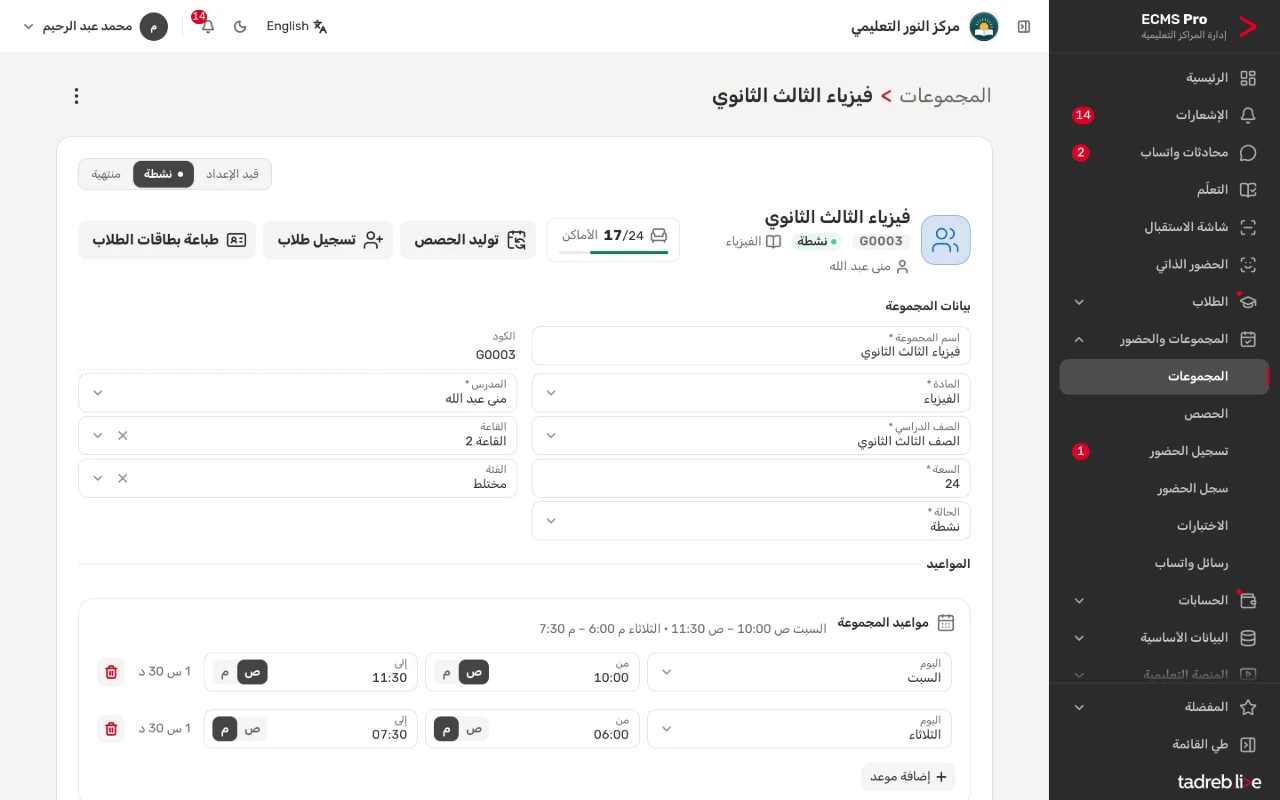The height and width of the screenshot is (800, 1280).
Task: Click user avatar م in top bar
Action: pos(153,27)
